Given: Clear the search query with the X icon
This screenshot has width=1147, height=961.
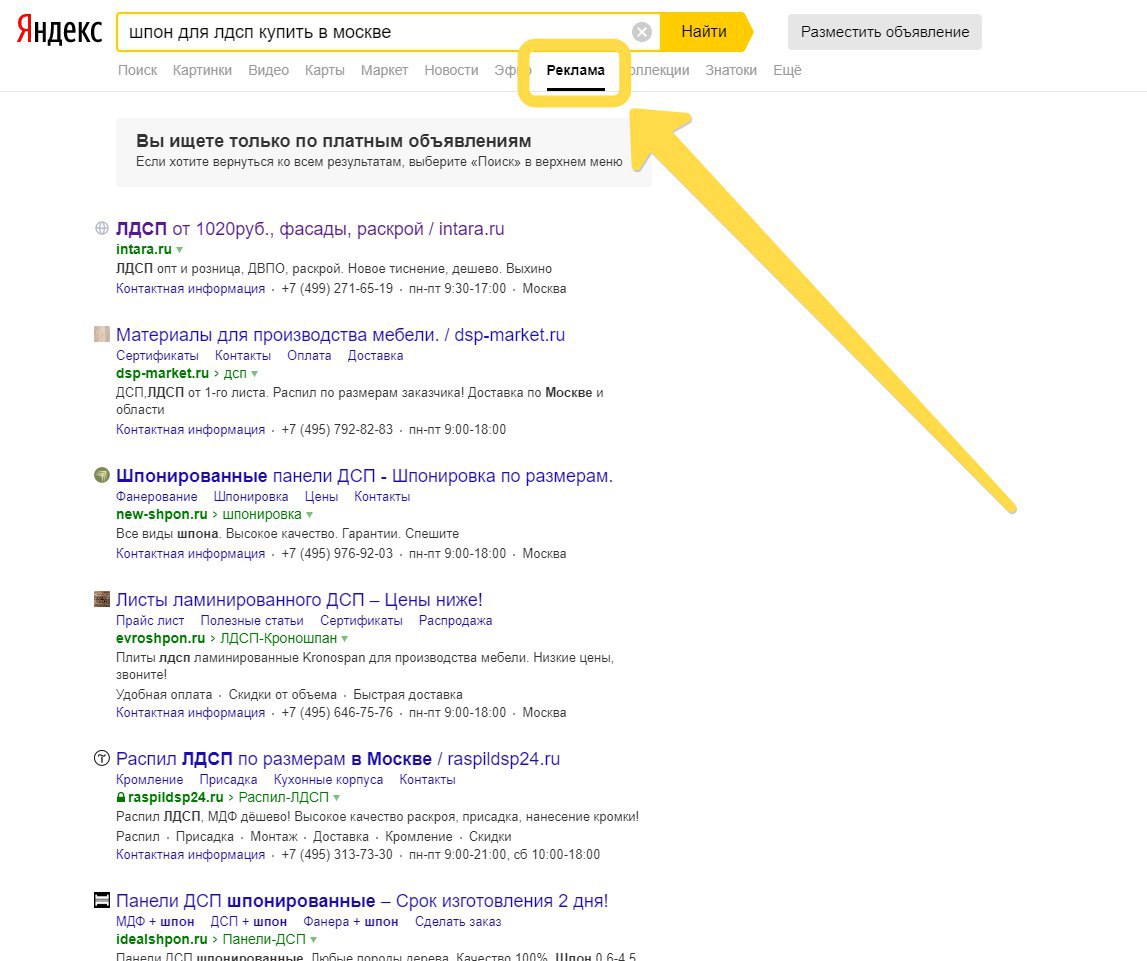Looking at the screenshot, I should tap(642, 31).
